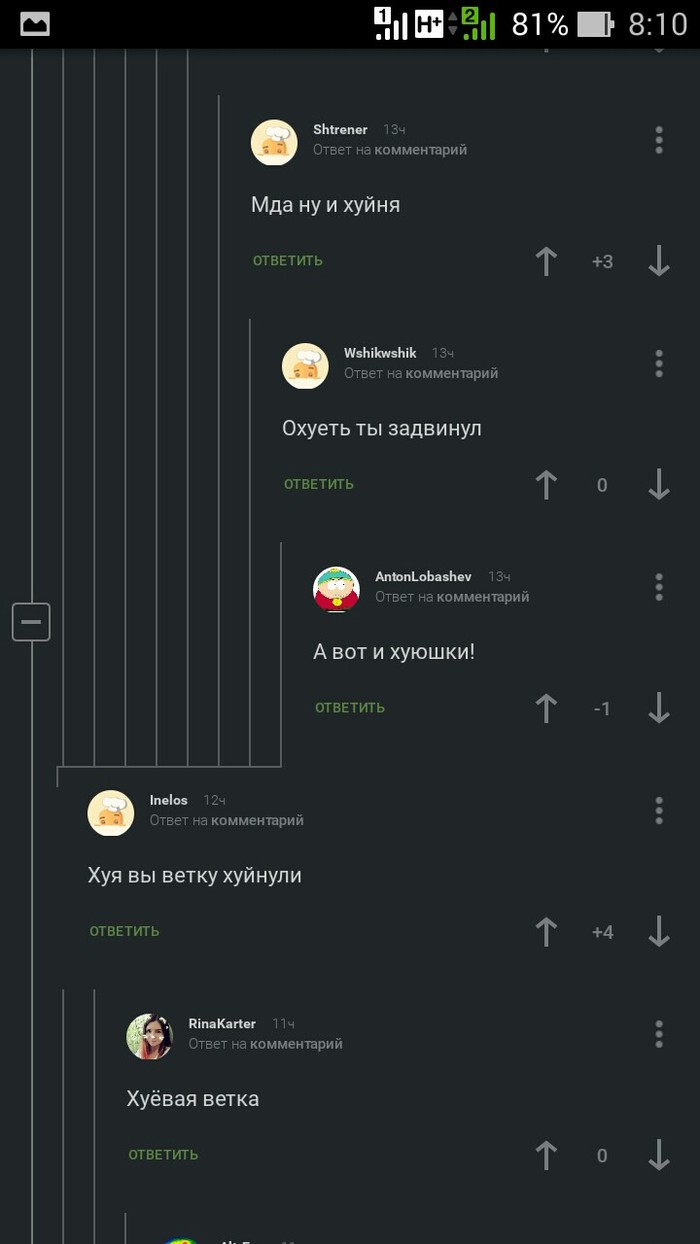The image size is (700, 1244).
Task: Open options menu for AntonLobashev's comment
Action: pyautogui.click(x=659, y=587)
